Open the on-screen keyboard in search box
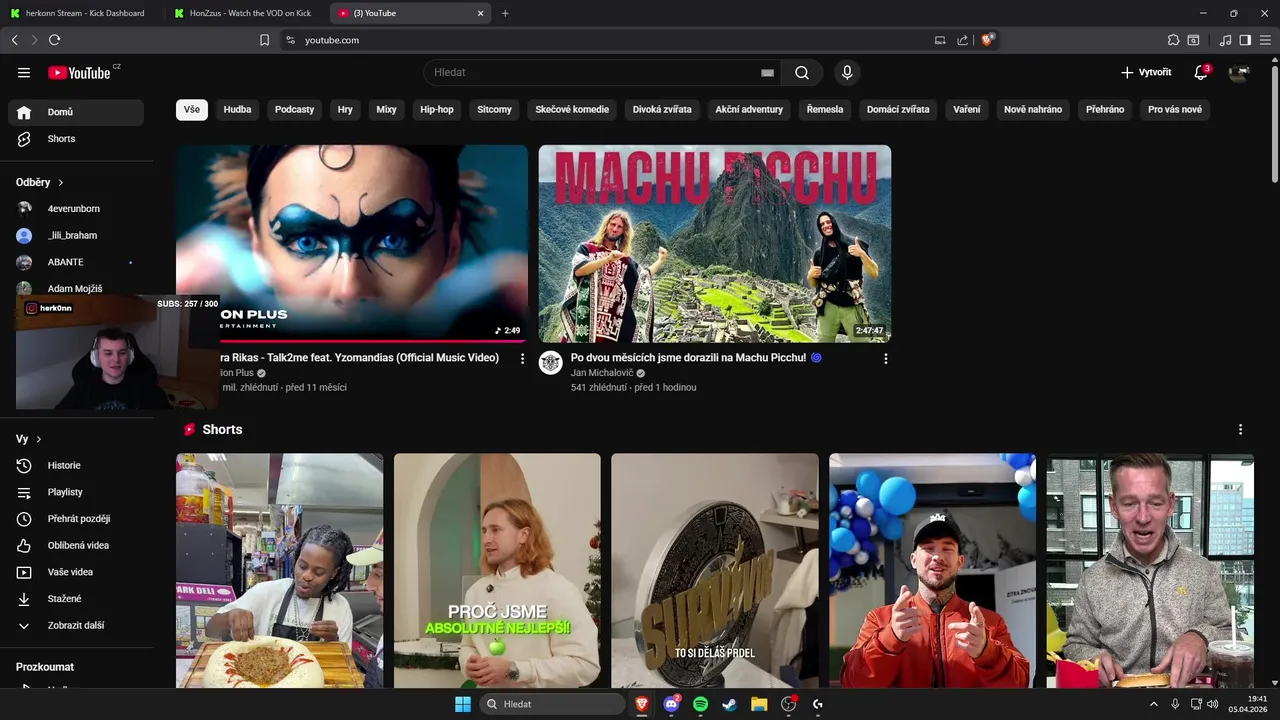The width and height of the screenshot is (1280, 720). pos(767,72)
